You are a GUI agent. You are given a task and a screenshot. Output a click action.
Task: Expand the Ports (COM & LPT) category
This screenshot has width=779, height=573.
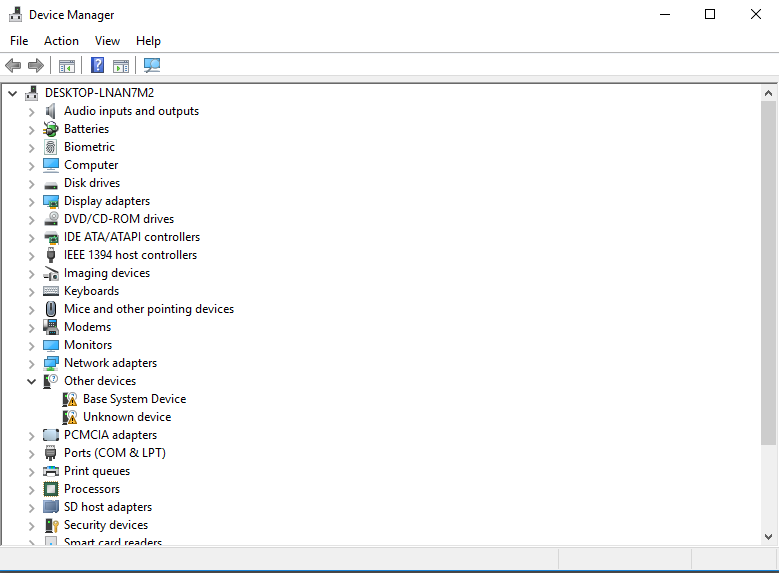pos(31,453)
